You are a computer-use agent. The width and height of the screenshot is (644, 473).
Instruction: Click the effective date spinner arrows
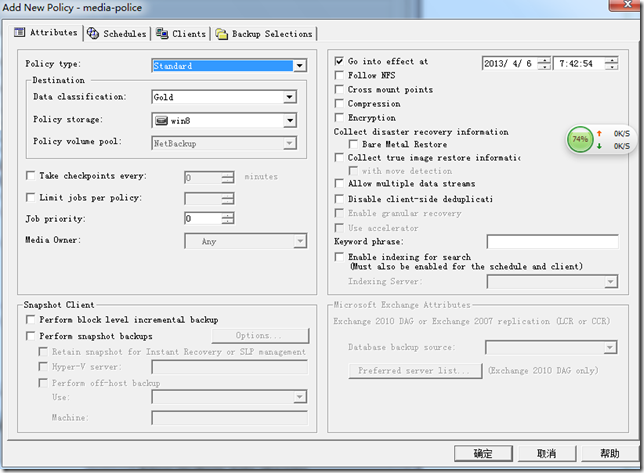tap(544, 63)
